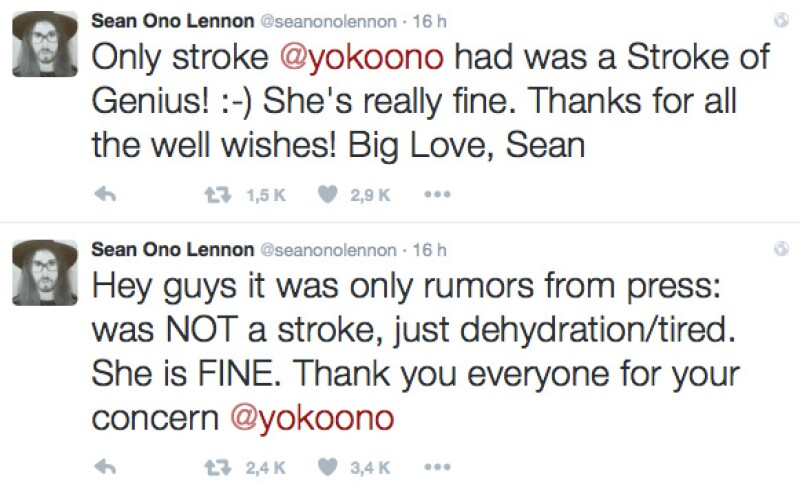Click 2,9 K likes count
This screenshot has width=800, height=489.
pyautogui.click(x=370, y=195)
